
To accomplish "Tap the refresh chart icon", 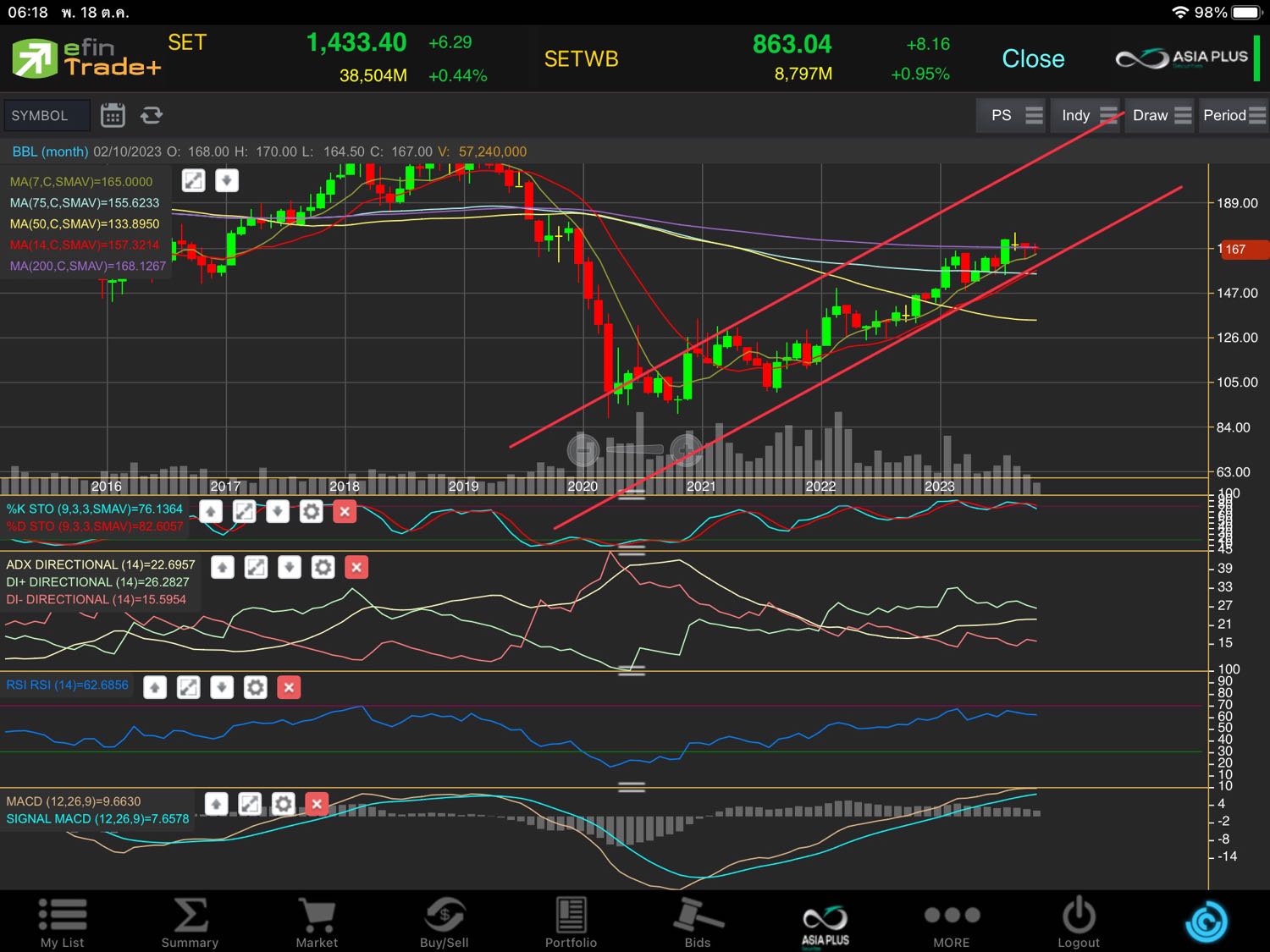I will 152,115.
